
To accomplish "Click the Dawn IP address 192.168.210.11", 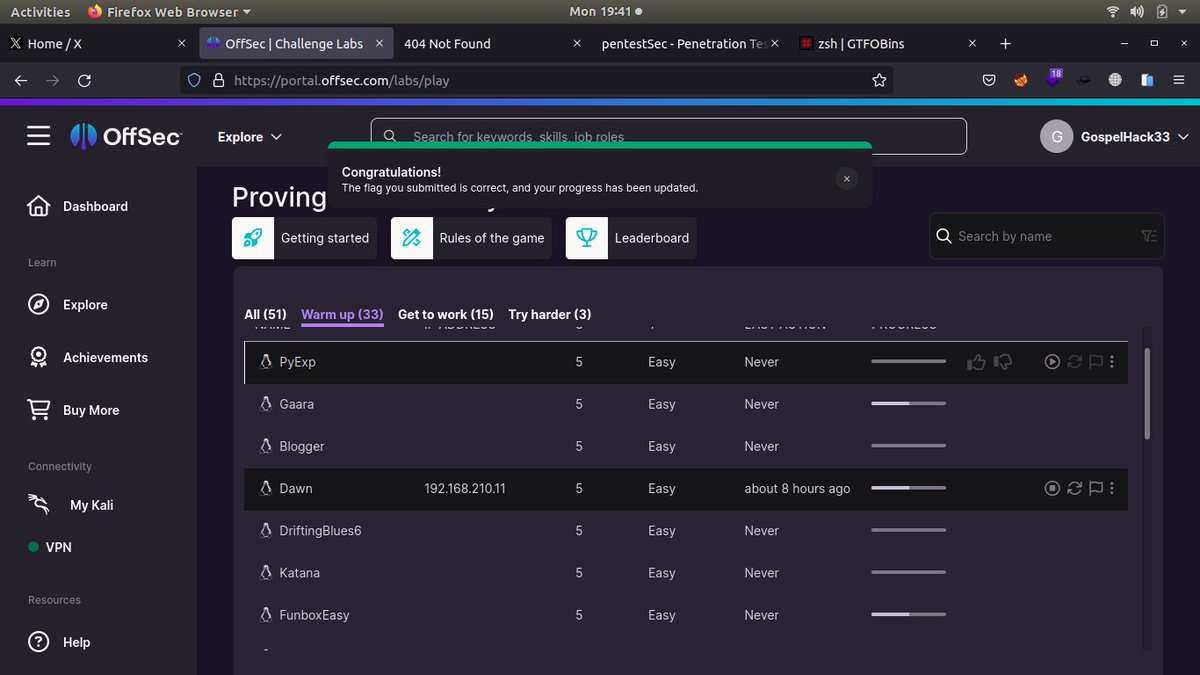I will pyautogui.click(x=464, y=489).
